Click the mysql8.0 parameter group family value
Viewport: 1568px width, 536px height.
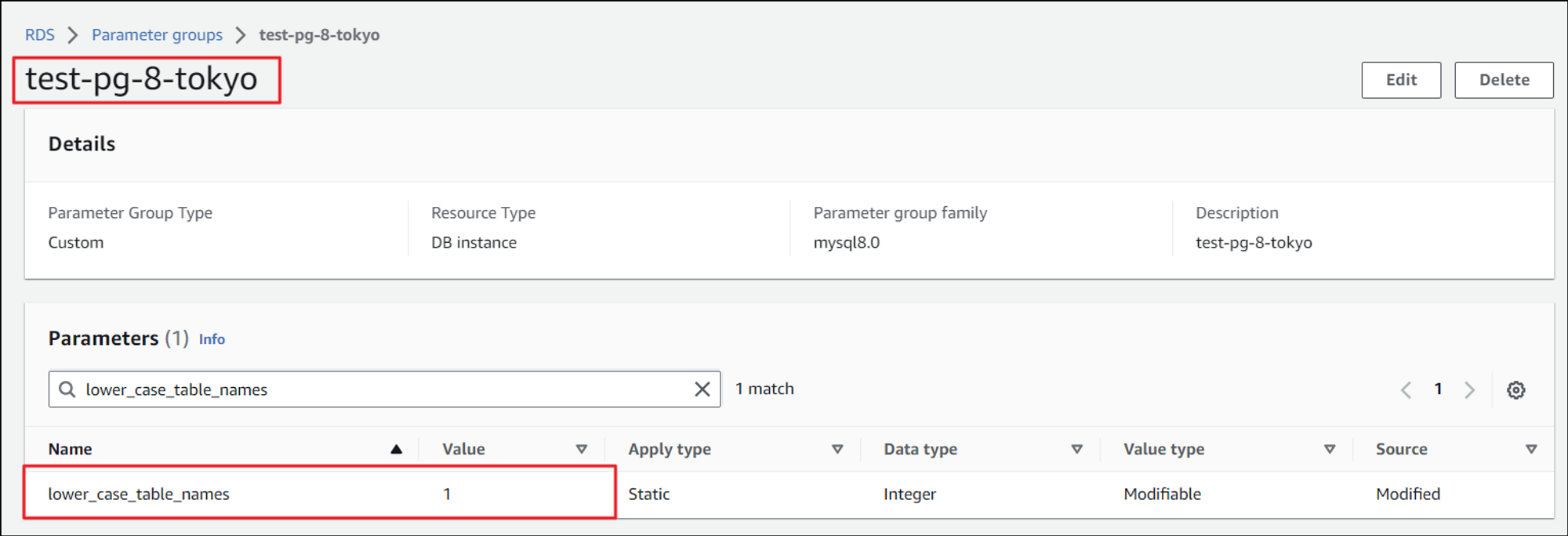(x=847, y=243)
